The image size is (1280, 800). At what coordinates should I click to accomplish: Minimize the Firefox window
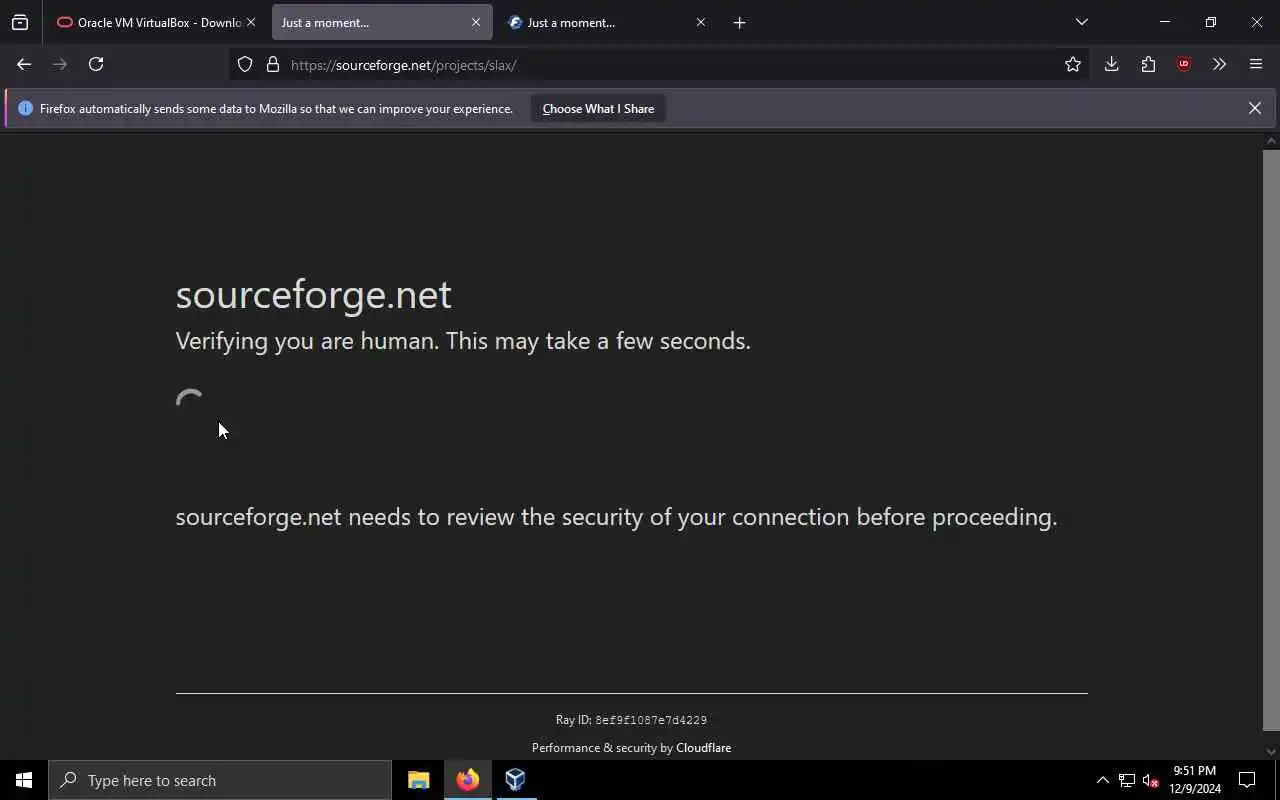click(1164, 22)
